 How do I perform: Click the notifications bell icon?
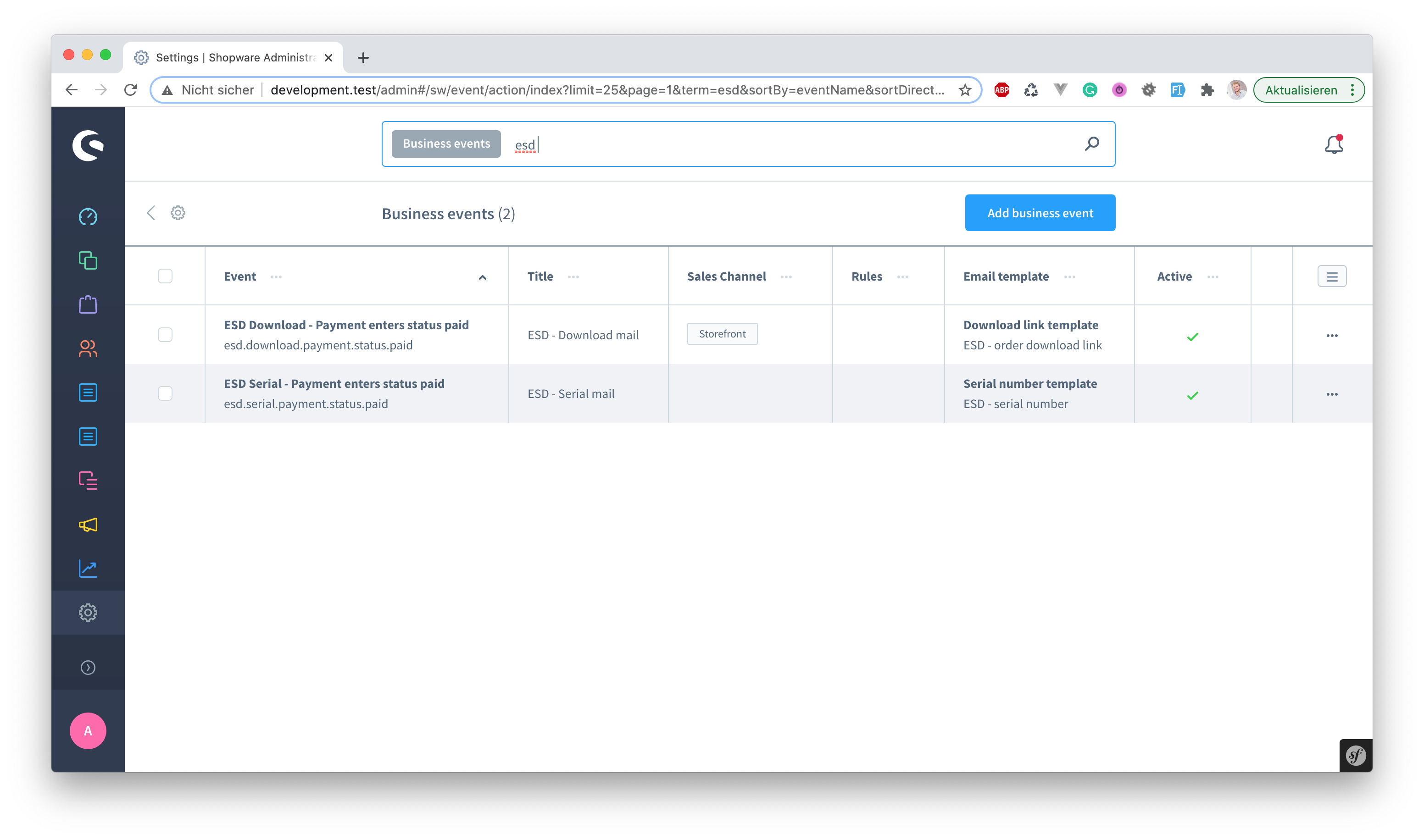pos(1334,145)
